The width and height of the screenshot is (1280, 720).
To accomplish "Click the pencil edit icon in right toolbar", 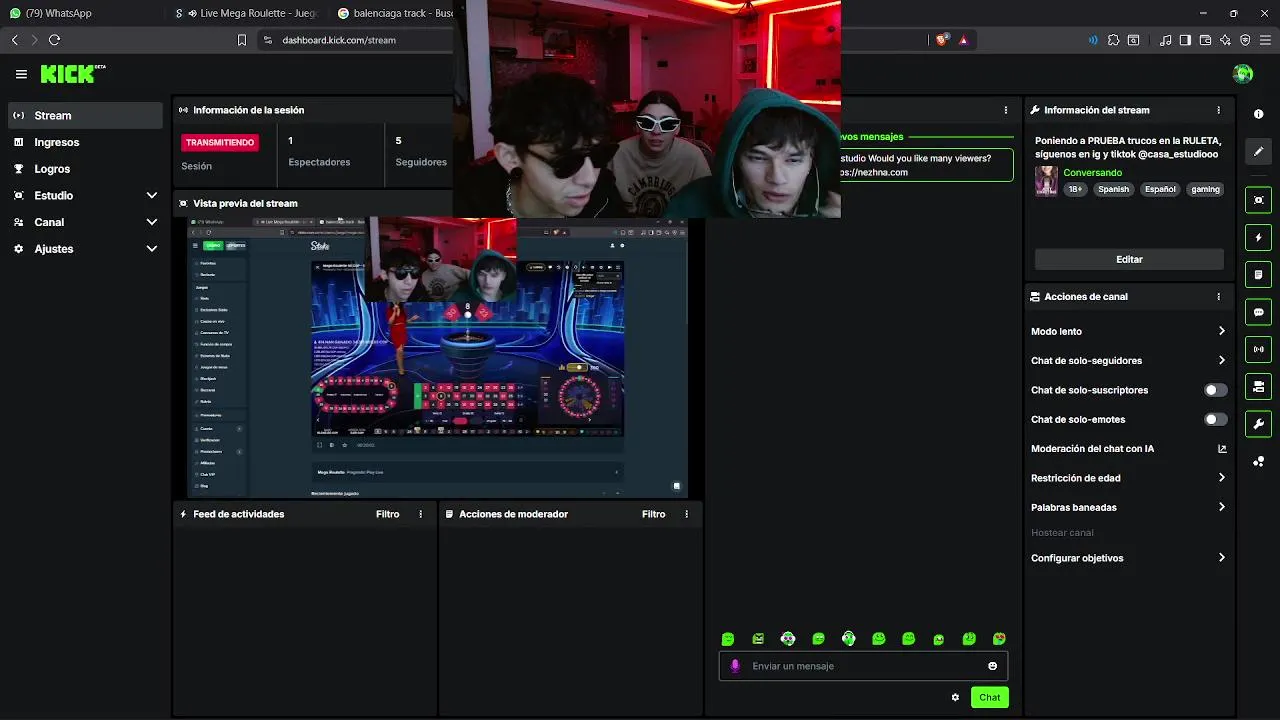I will click(x=1258, y=151).
